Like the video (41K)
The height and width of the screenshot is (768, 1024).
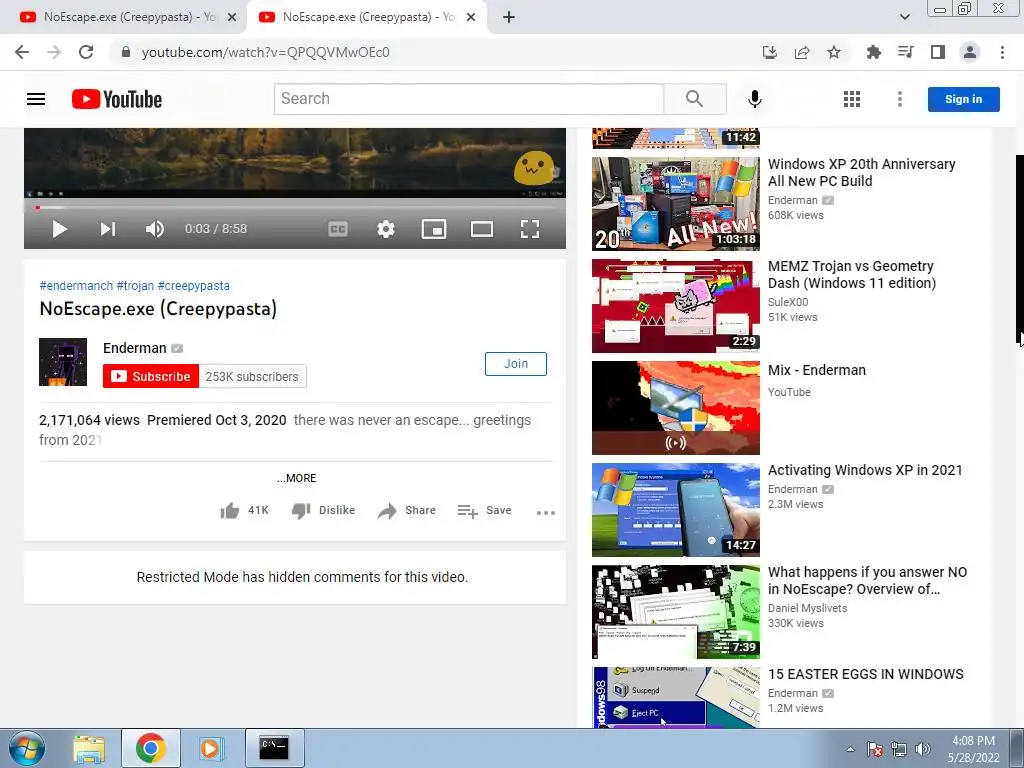point(244,511)
